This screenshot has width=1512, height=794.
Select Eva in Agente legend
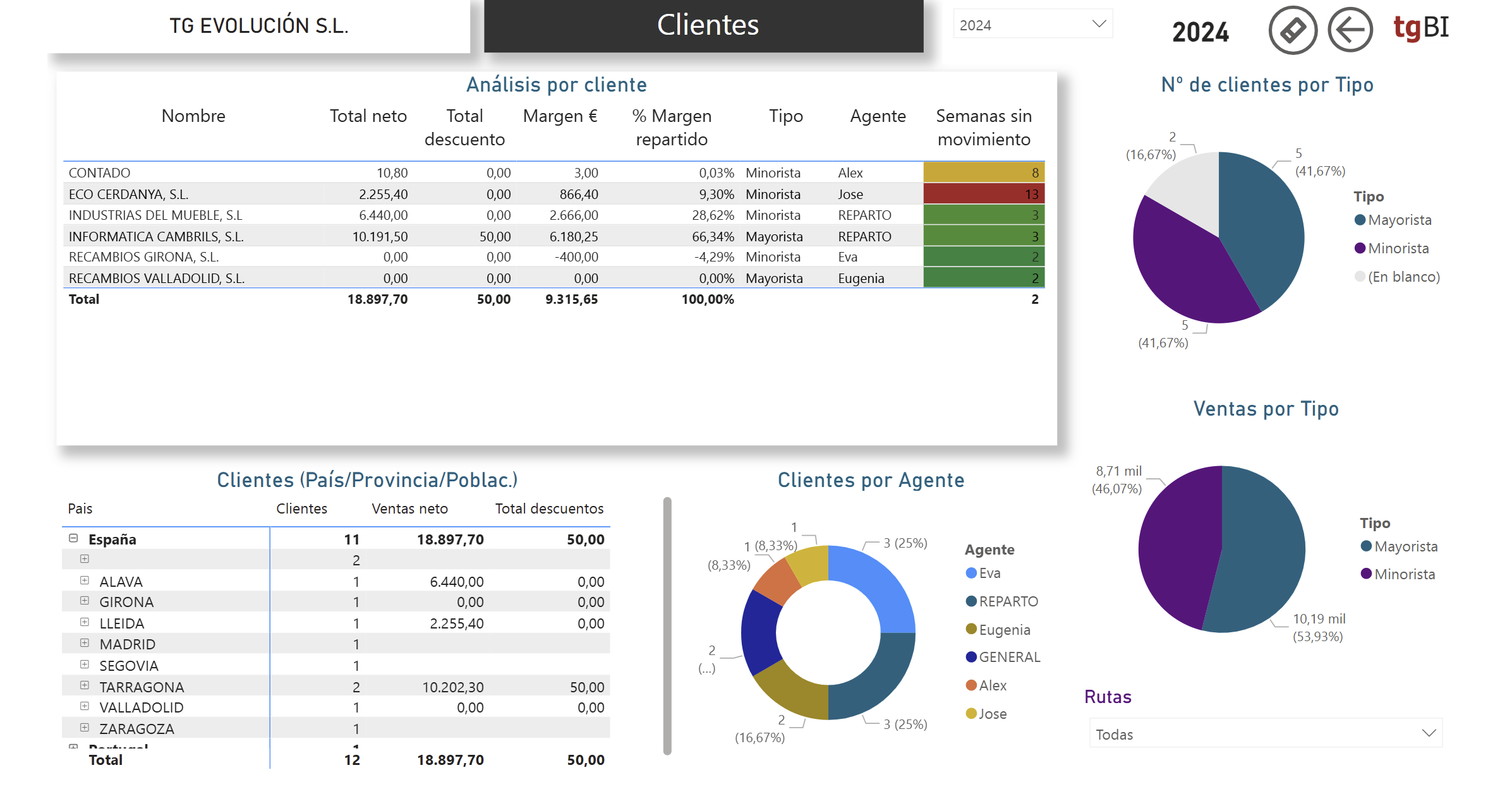pos(983,573)
